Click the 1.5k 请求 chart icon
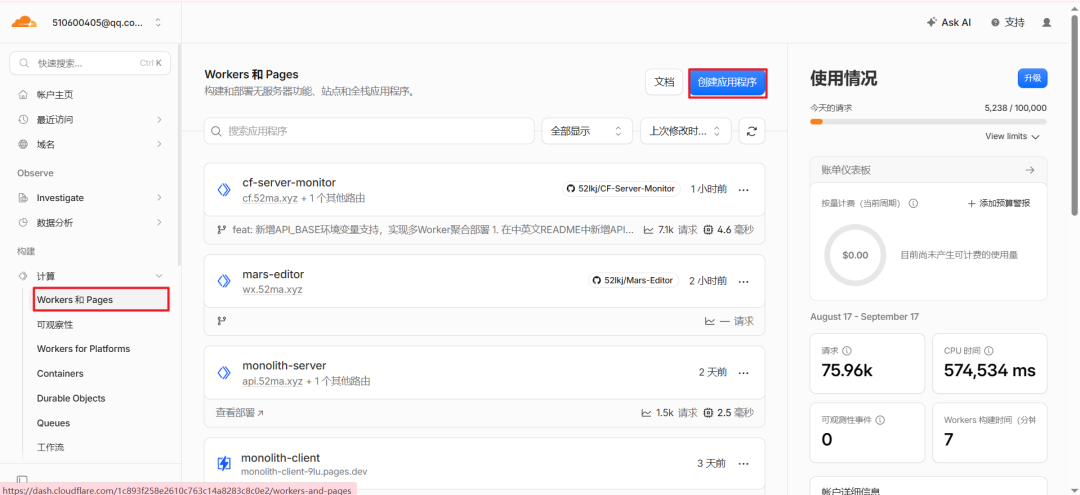This screenshot has width=1080, height=495. tap(646, 413)
